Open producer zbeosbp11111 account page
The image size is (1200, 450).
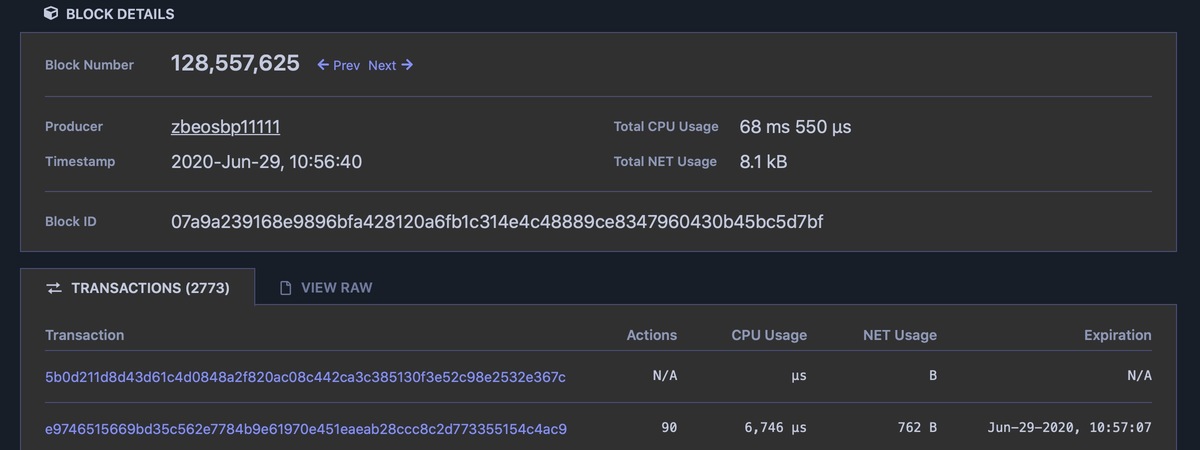coord(225,127)
